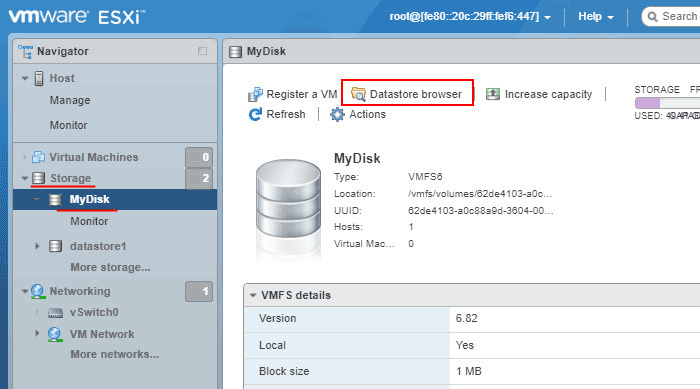Open More networks... link
Screen dimensions: 700x389
tap(115, 354)
